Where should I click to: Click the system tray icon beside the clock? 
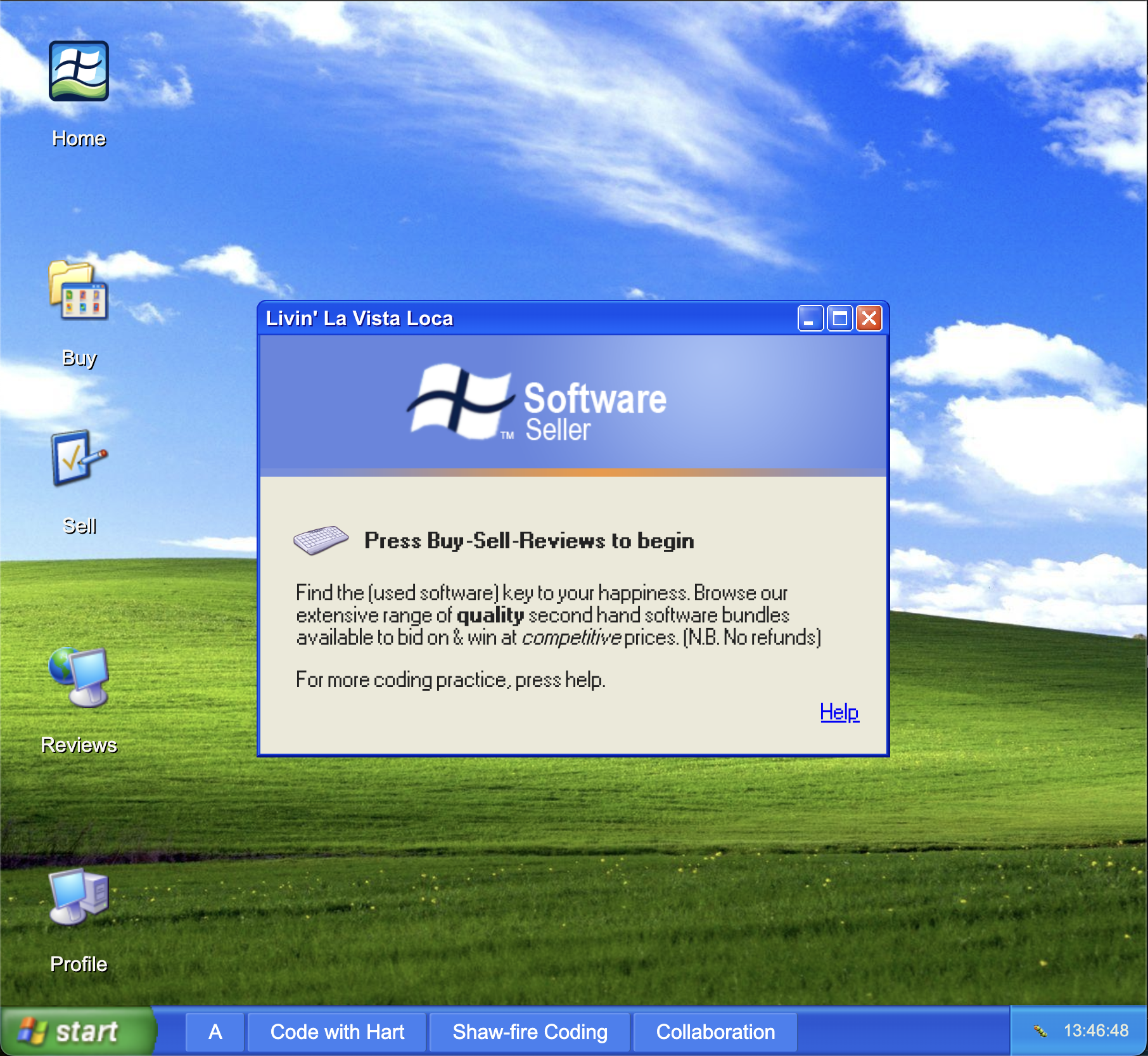[x=1040, y=1031]
